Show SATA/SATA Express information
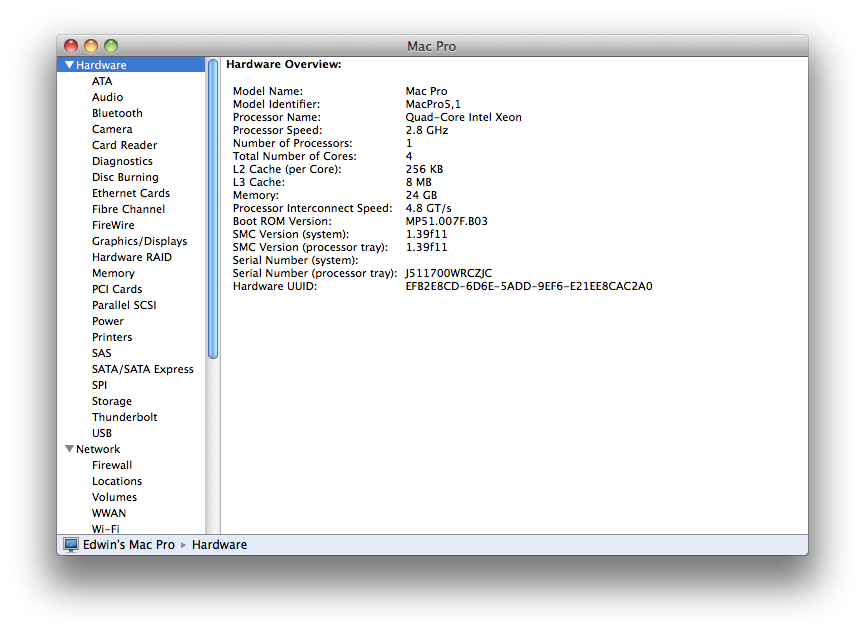Viewport: 865px width, 634px height. (x=143, y=369)
